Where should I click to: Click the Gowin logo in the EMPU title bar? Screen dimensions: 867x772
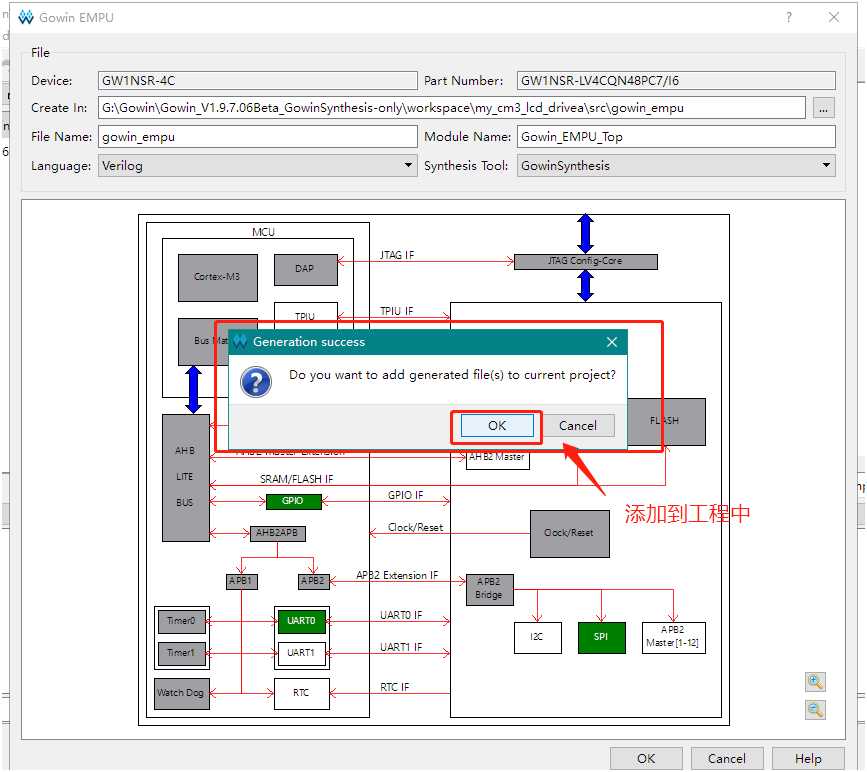[25, 17]
